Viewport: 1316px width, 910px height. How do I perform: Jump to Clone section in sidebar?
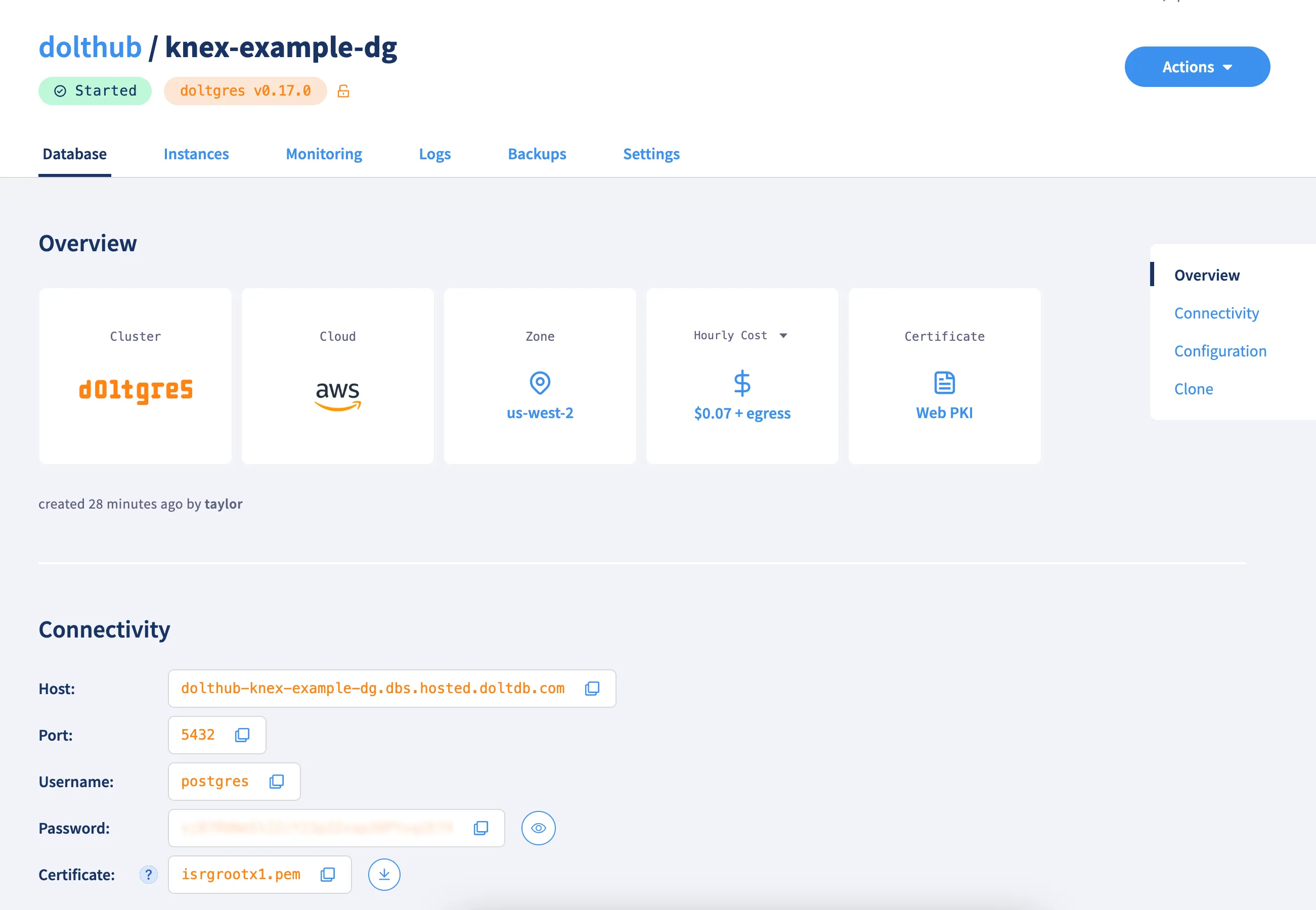tap(1194, 389)
